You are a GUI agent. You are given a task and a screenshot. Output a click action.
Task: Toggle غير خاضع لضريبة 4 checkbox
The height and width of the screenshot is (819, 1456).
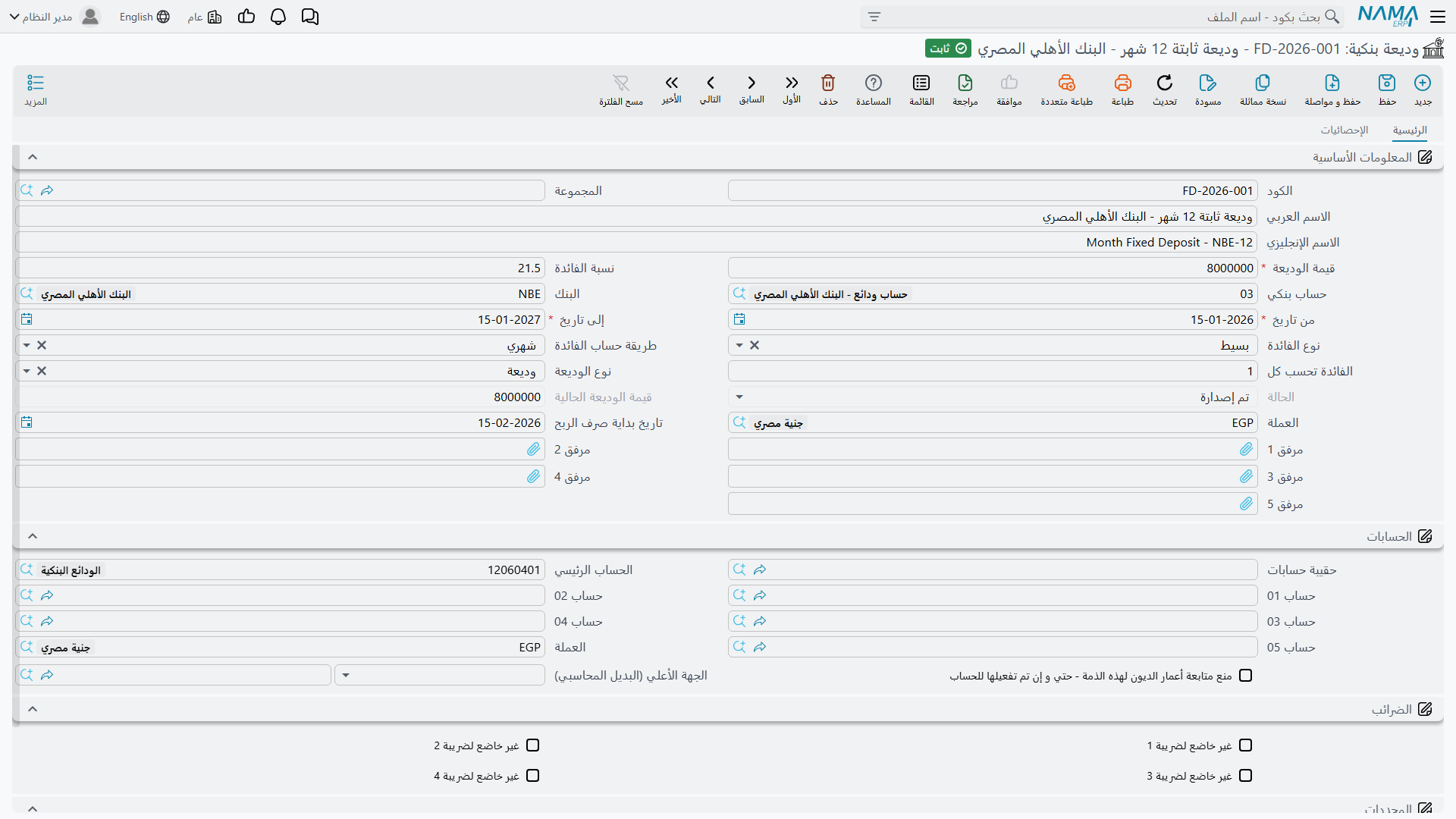coord(532,776)
